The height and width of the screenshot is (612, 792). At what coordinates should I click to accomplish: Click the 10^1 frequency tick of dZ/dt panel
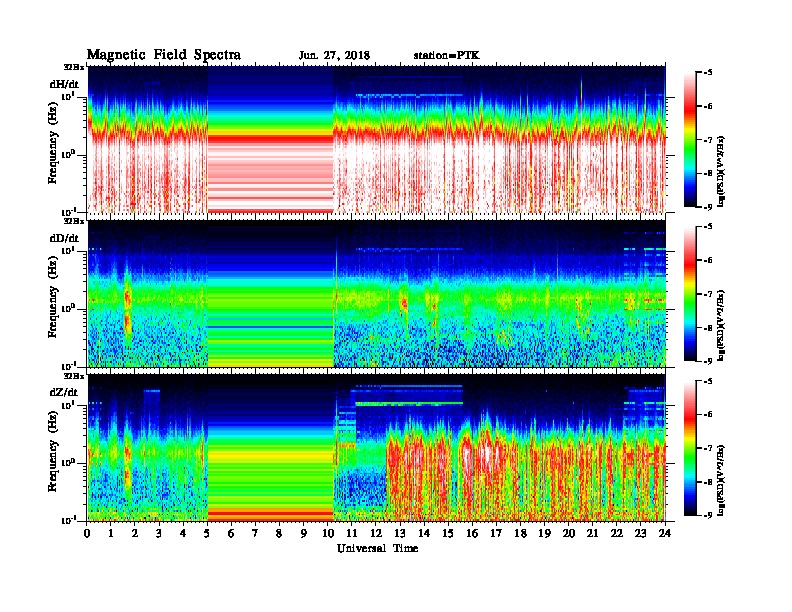(x=68, y=404)
